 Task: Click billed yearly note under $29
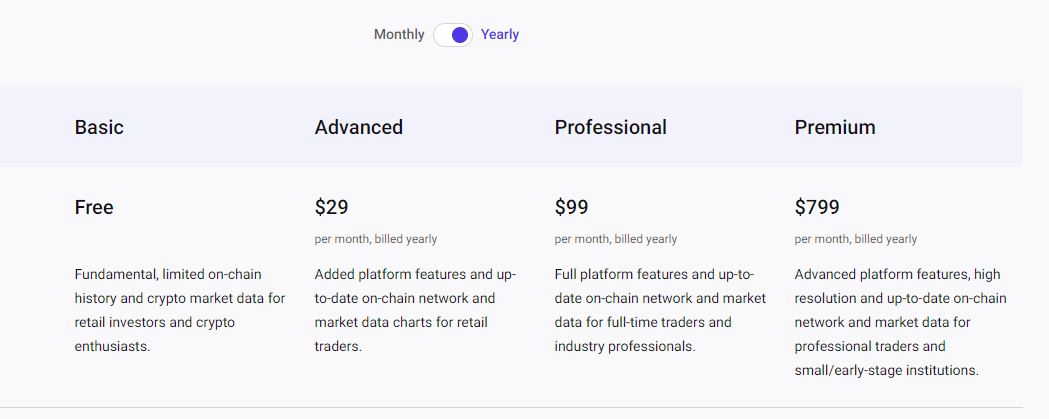pos(376,239)
